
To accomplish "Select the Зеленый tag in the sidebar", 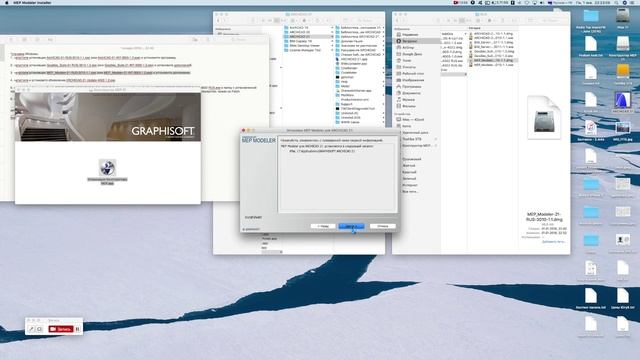I will pyautogui.click(x=409, y=178).
